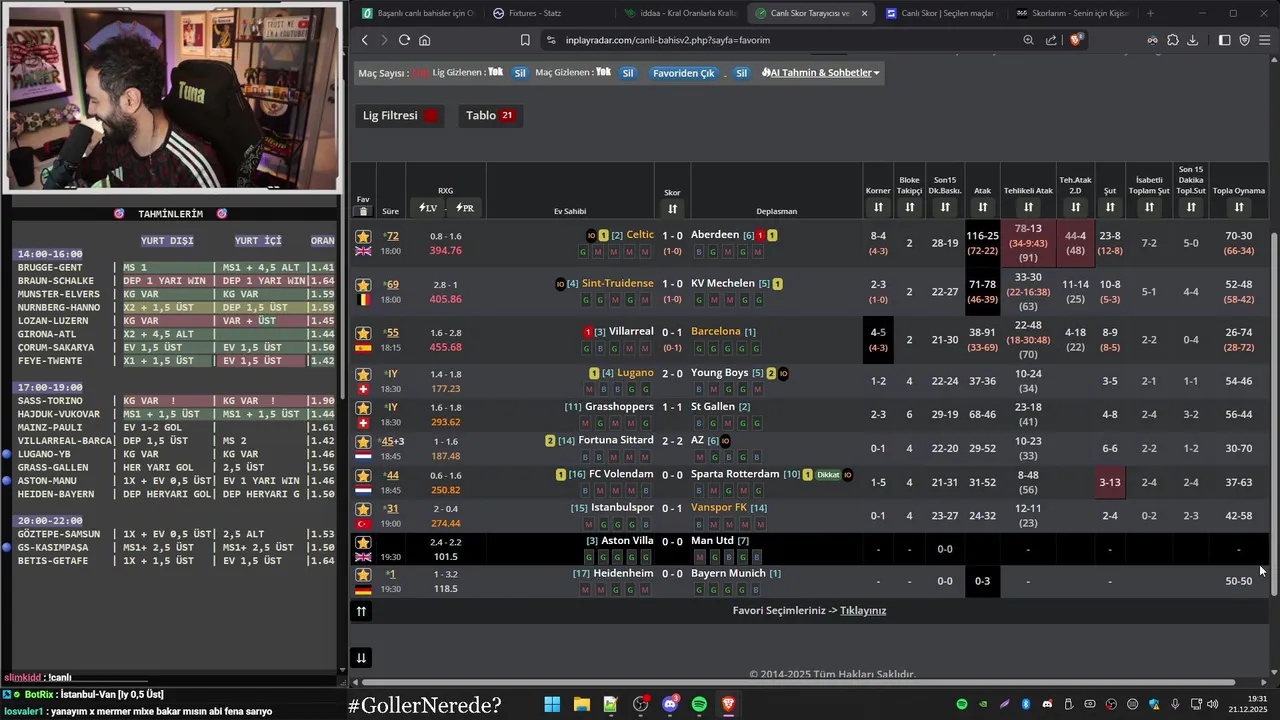This screenshot has height=720, width=1280.
Task: Expand AI Tahmin & Sohbetler dropdown
Action: tap(821, 73)
